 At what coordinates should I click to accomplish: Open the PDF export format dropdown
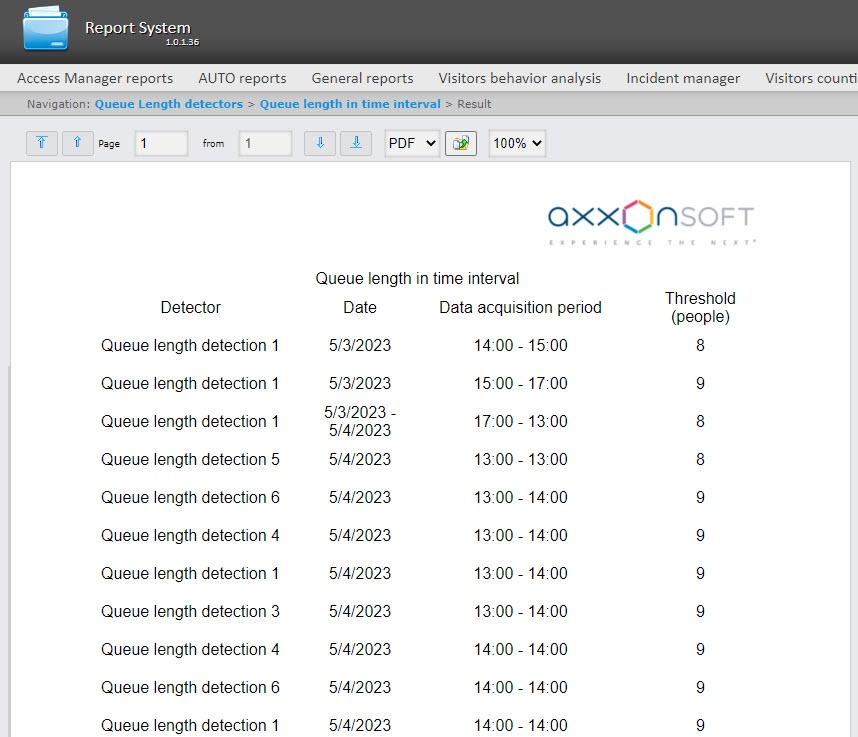click(x=412, y=143)
